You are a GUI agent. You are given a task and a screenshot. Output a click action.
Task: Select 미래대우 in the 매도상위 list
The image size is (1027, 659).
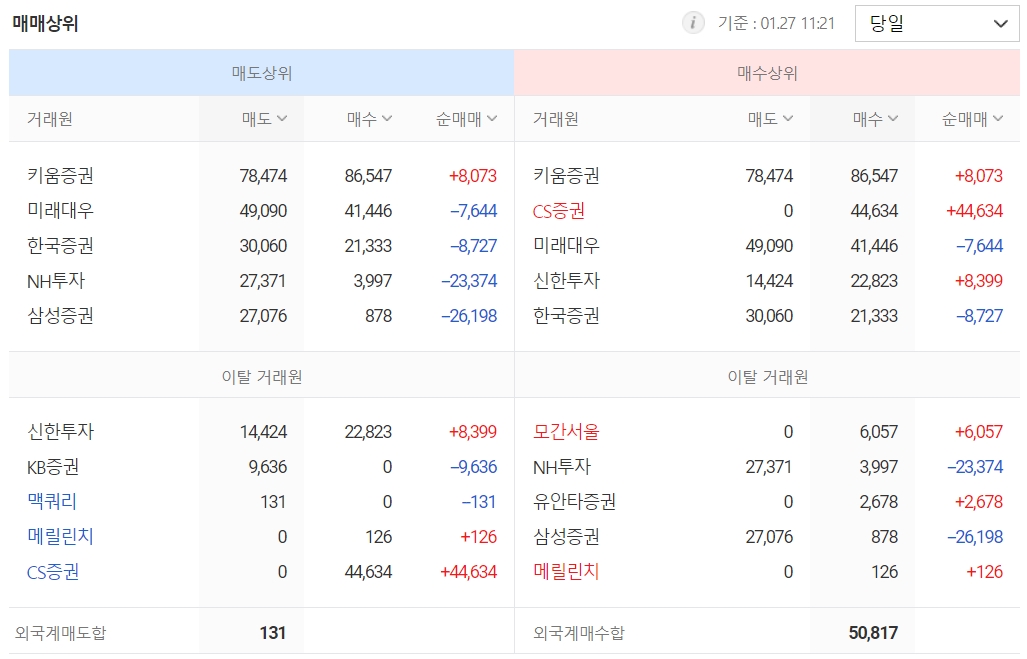point(60,210)
